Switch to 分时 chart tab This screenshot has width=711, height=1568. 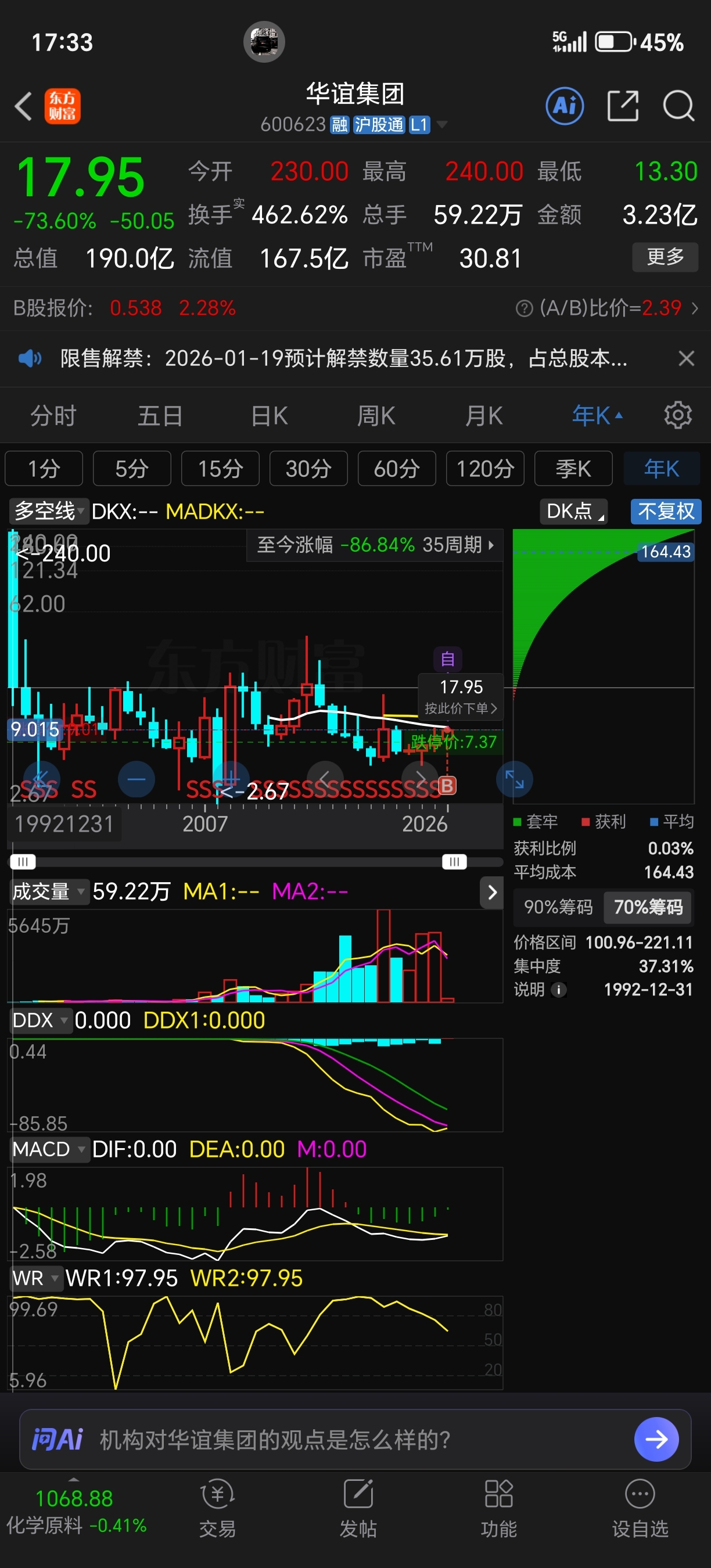click(x=53, y=416)
